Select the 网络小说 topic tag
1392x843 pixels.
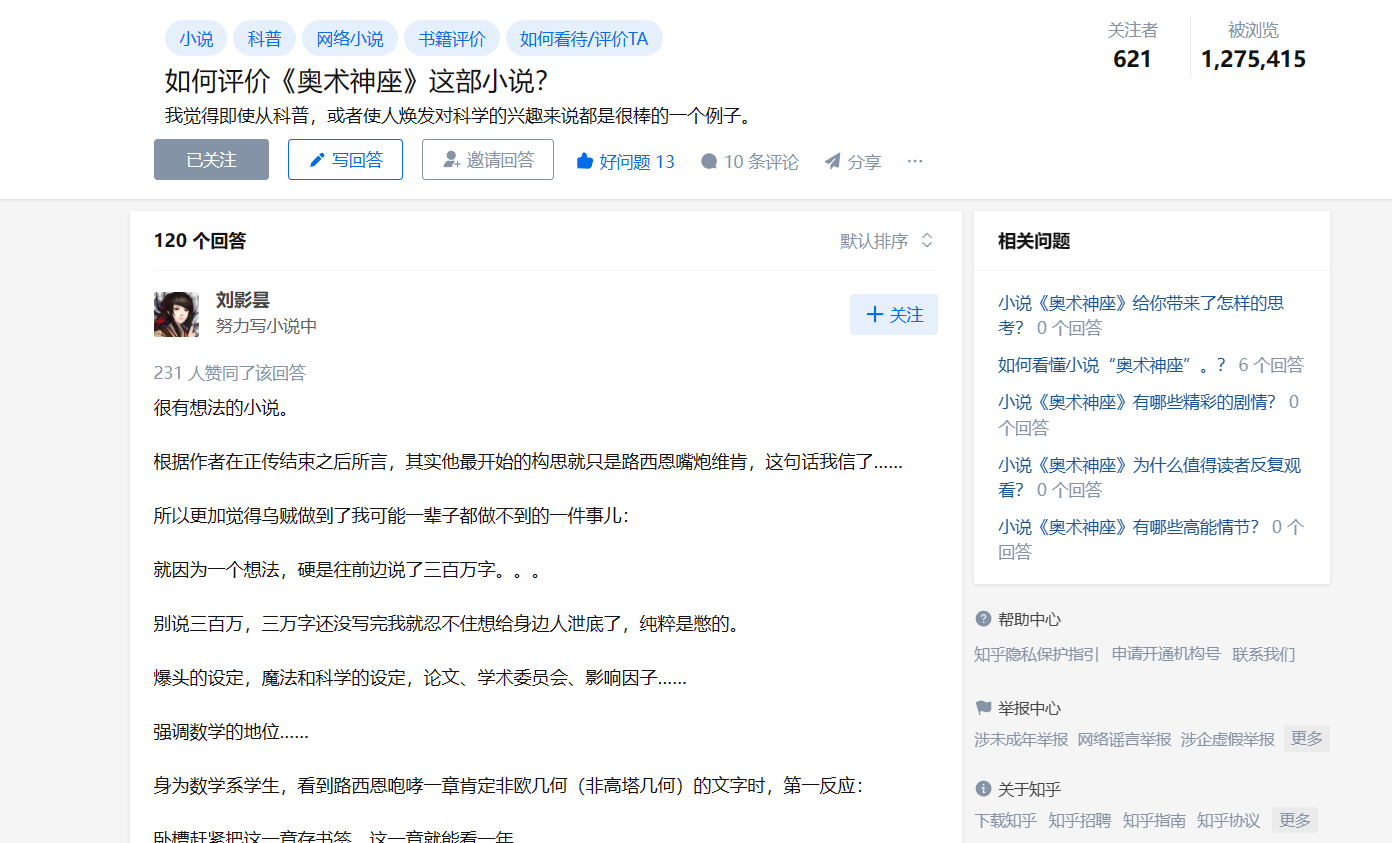coord(349,39)
